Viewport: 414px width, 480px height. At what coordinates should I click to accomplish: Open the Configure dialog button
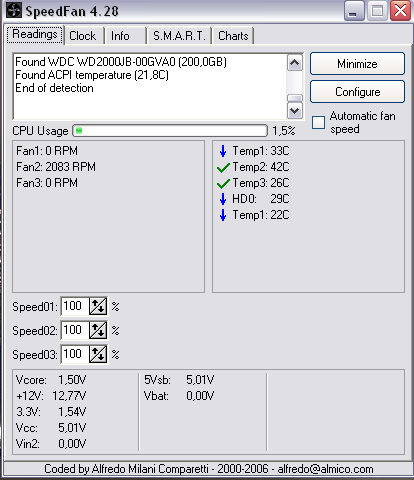pyautogui.click(x=357, y=92)
